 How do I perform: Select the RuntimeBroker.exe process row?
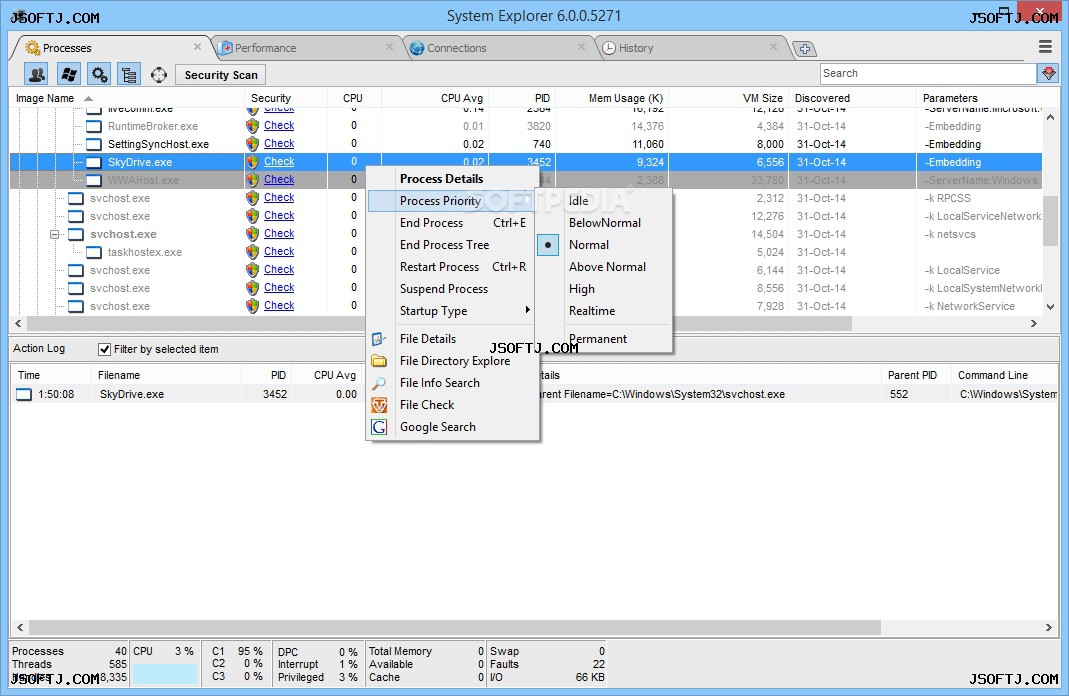point(526,126)
